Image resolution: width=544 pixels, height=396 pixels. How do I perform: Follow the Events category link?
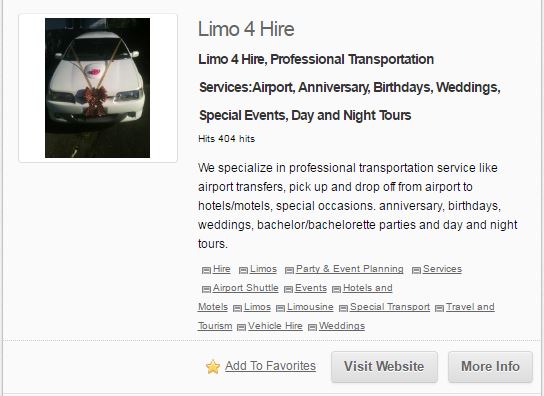(311, 288)
